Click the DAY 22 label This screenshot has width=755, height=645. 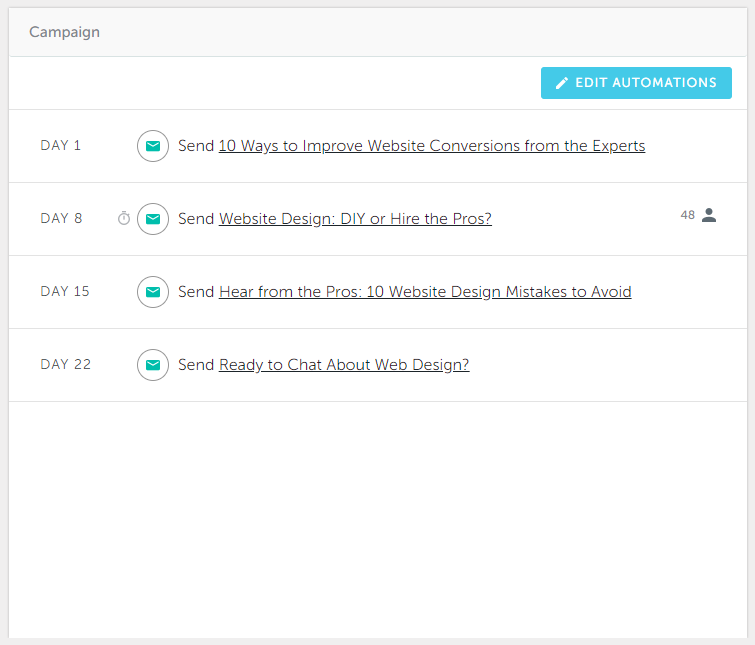click(x=65, y=364)
